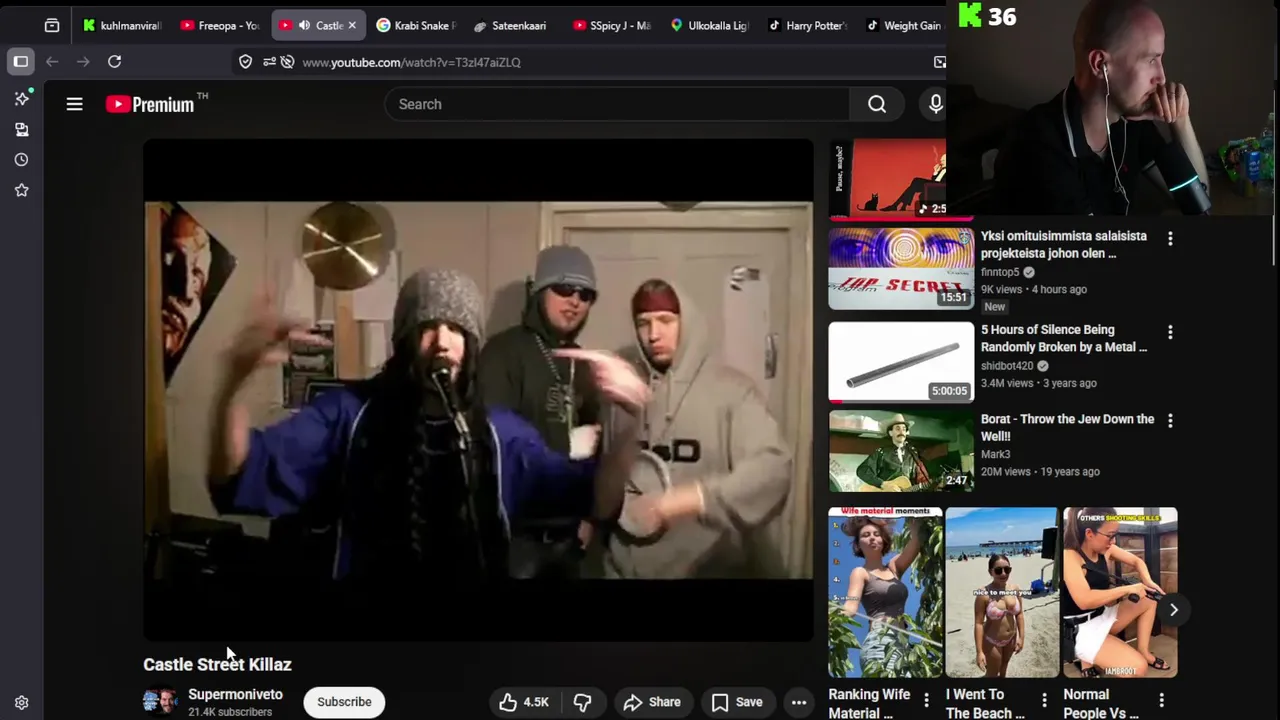Save the video to a playlist
1280x720 pixels.
(737, 702)
